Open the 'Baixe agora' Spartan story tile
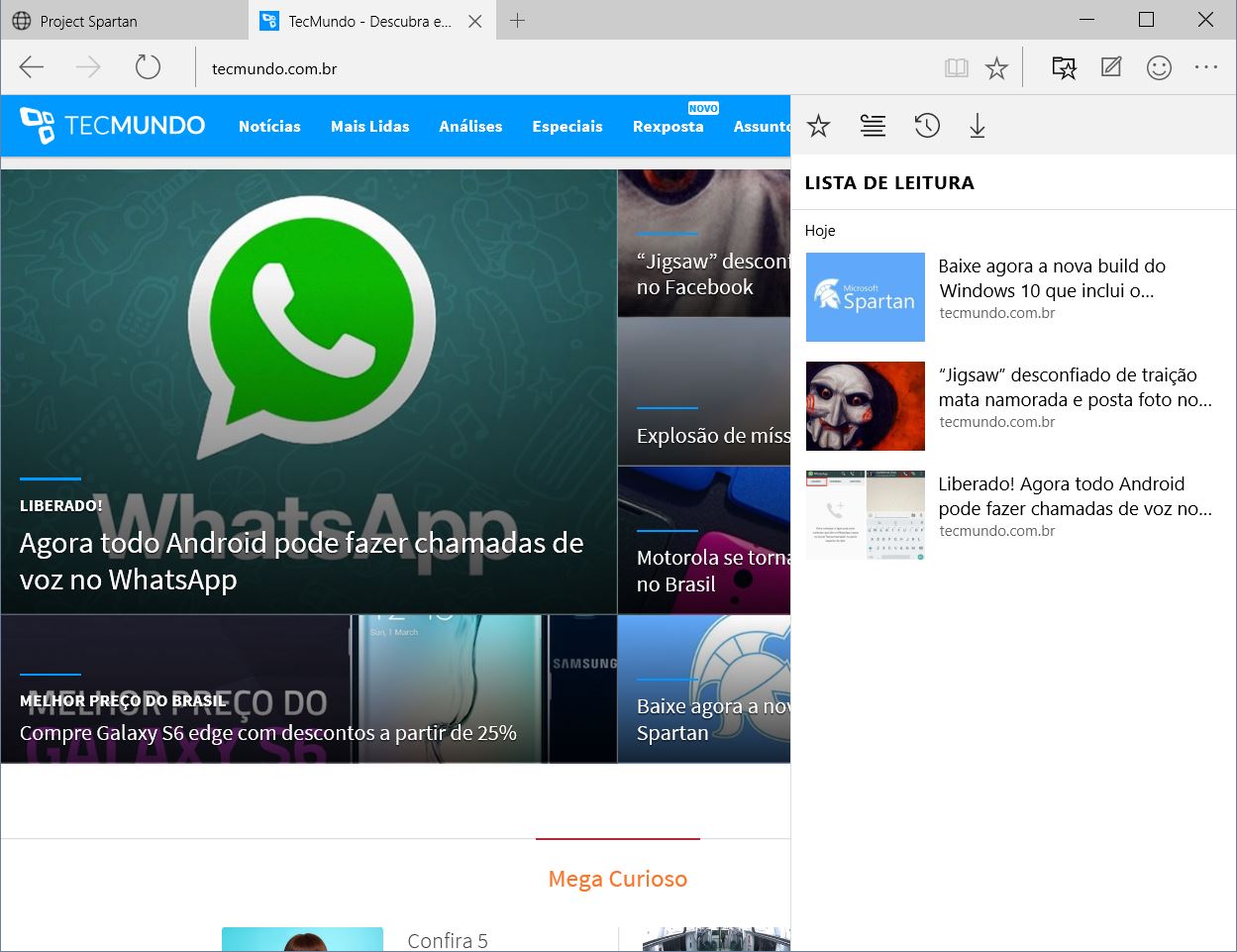 (x=704, y=689)
